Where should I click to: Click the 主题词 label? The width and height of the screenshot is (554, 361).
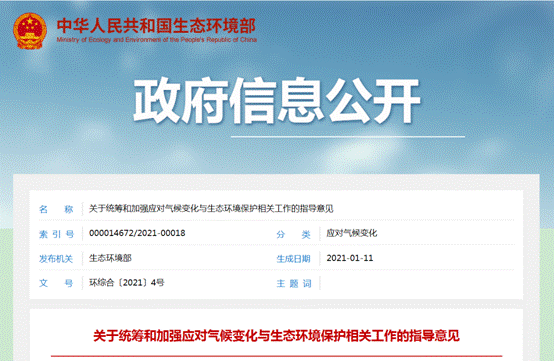294,283
